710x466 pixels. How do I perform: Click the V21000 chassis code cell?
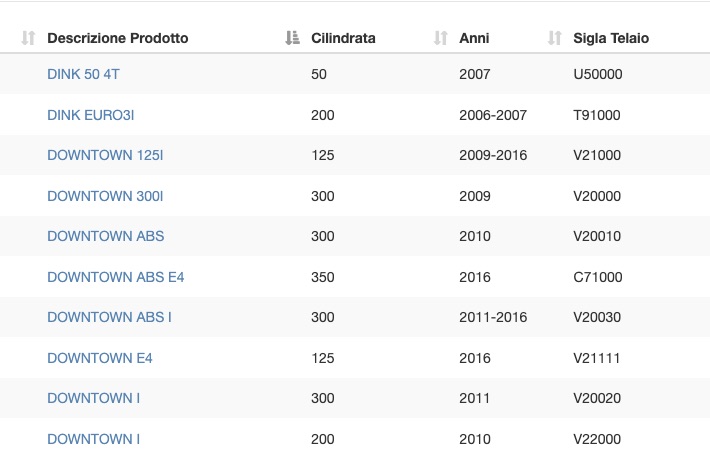coord(597,155)
